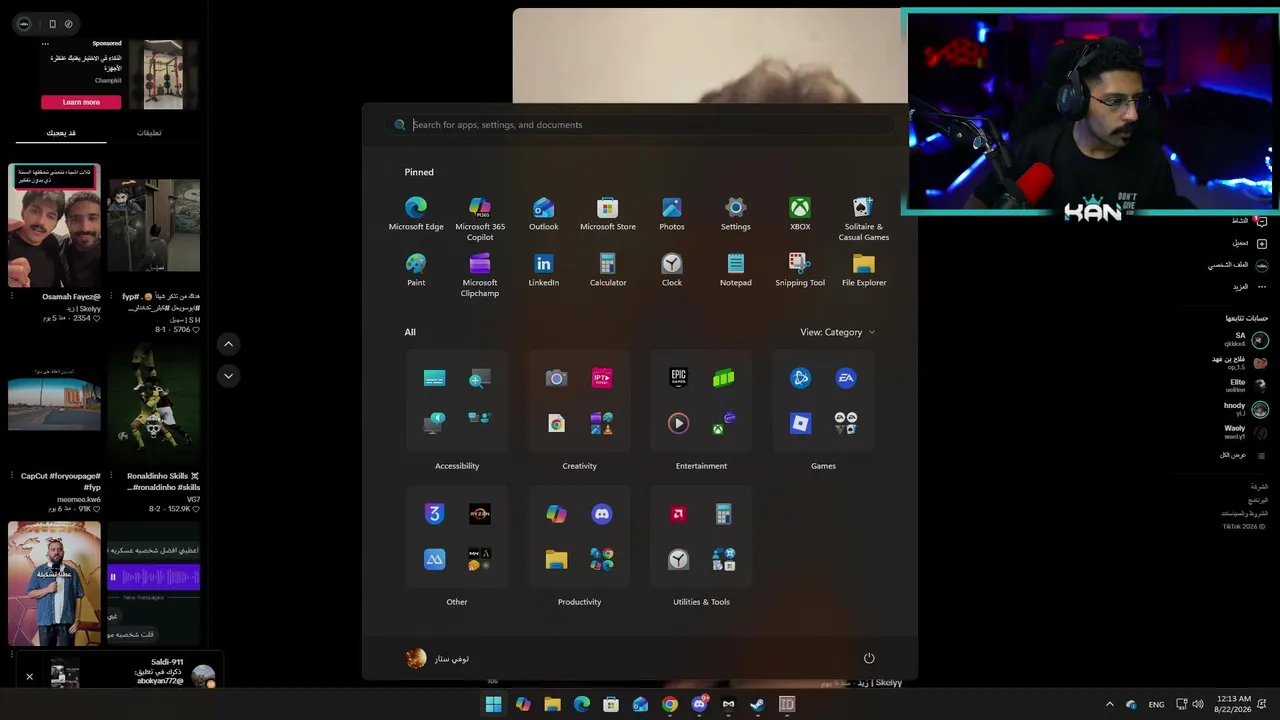Open Steam from the taskbar
The width and height of the screenshot is (1280, 720).
click(x=757, y=704)
